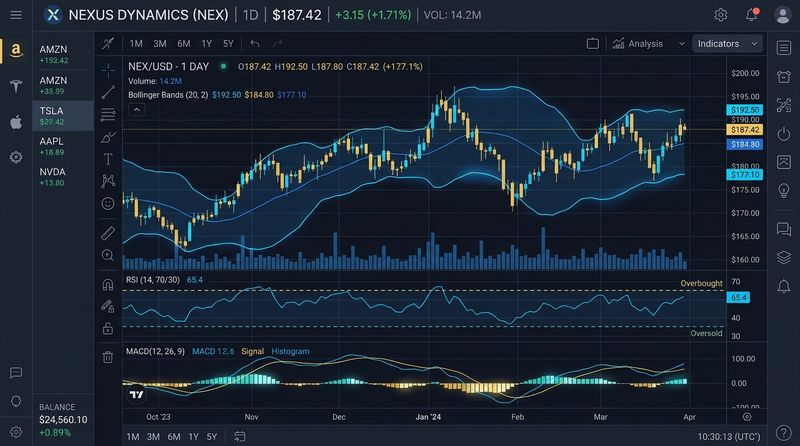Choose 5Y range in bottom bar

(x=212, y=437)
